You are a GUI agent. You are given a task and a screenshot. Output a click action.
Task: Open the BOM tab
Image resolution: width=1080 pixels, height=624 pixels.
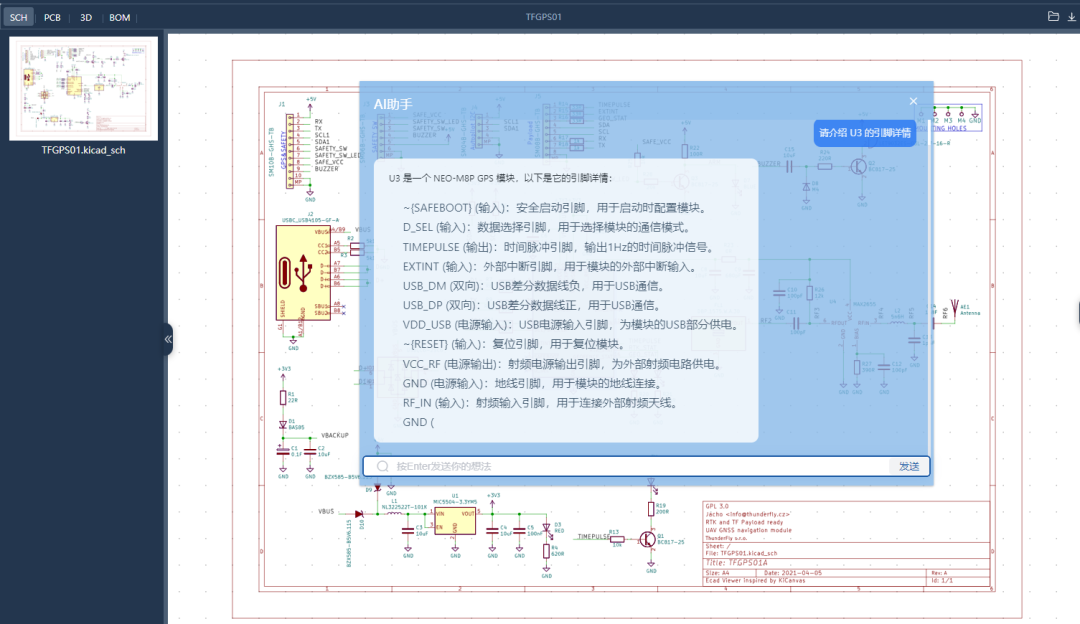coord(120,17)
